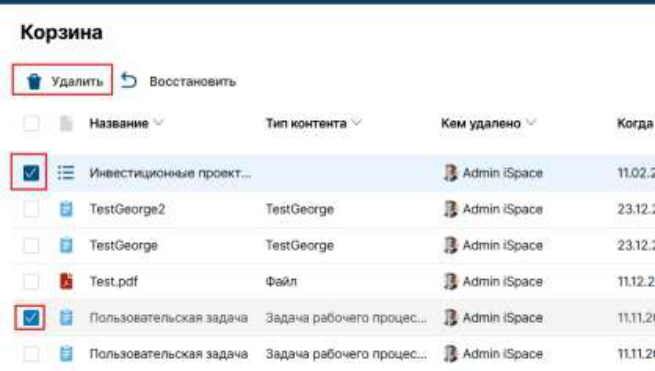Click list icon of Инвестиционные проект row
This screenshot has height=371, width=655.
pyautogui.click(x=66, y=173)
